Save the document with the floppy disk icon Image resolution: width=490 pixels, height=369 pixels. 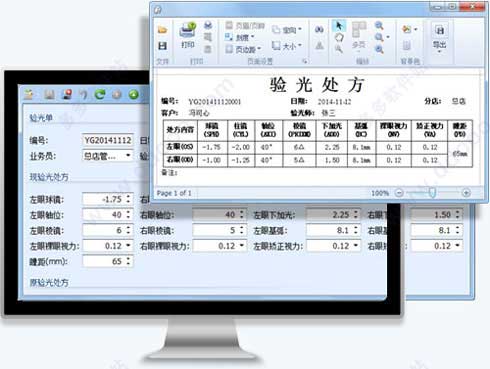coord(163,46)
